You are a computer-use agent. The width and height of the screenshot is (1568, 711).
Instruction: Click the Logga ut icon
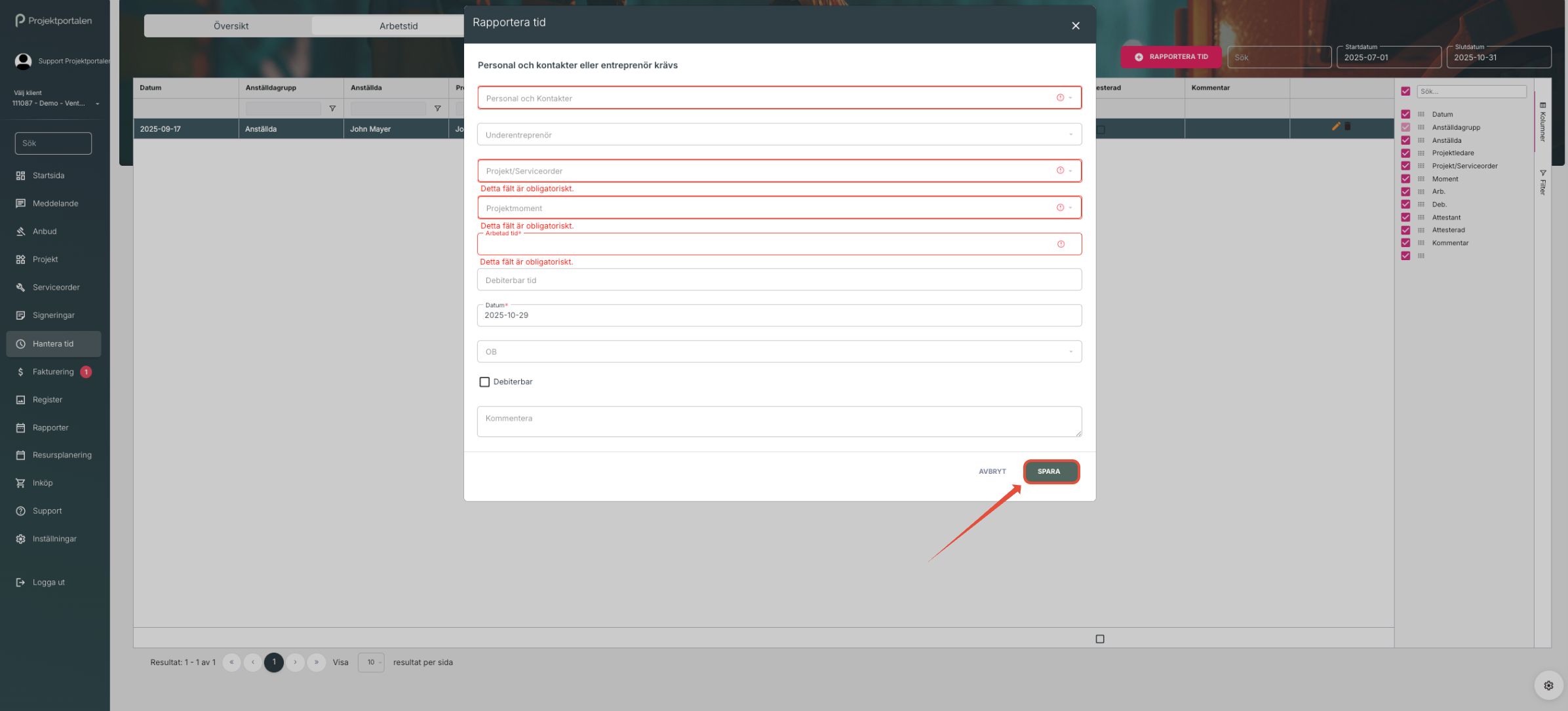tap(20, 583)
